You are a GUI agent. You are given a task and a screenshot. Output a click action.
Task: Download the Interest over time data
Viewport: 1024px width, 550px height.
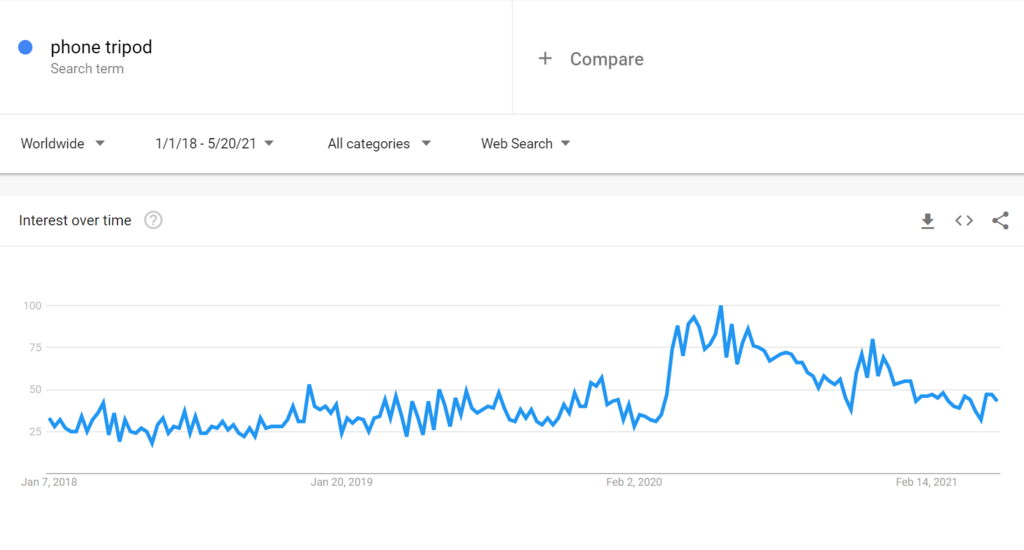tap(927, 221)
